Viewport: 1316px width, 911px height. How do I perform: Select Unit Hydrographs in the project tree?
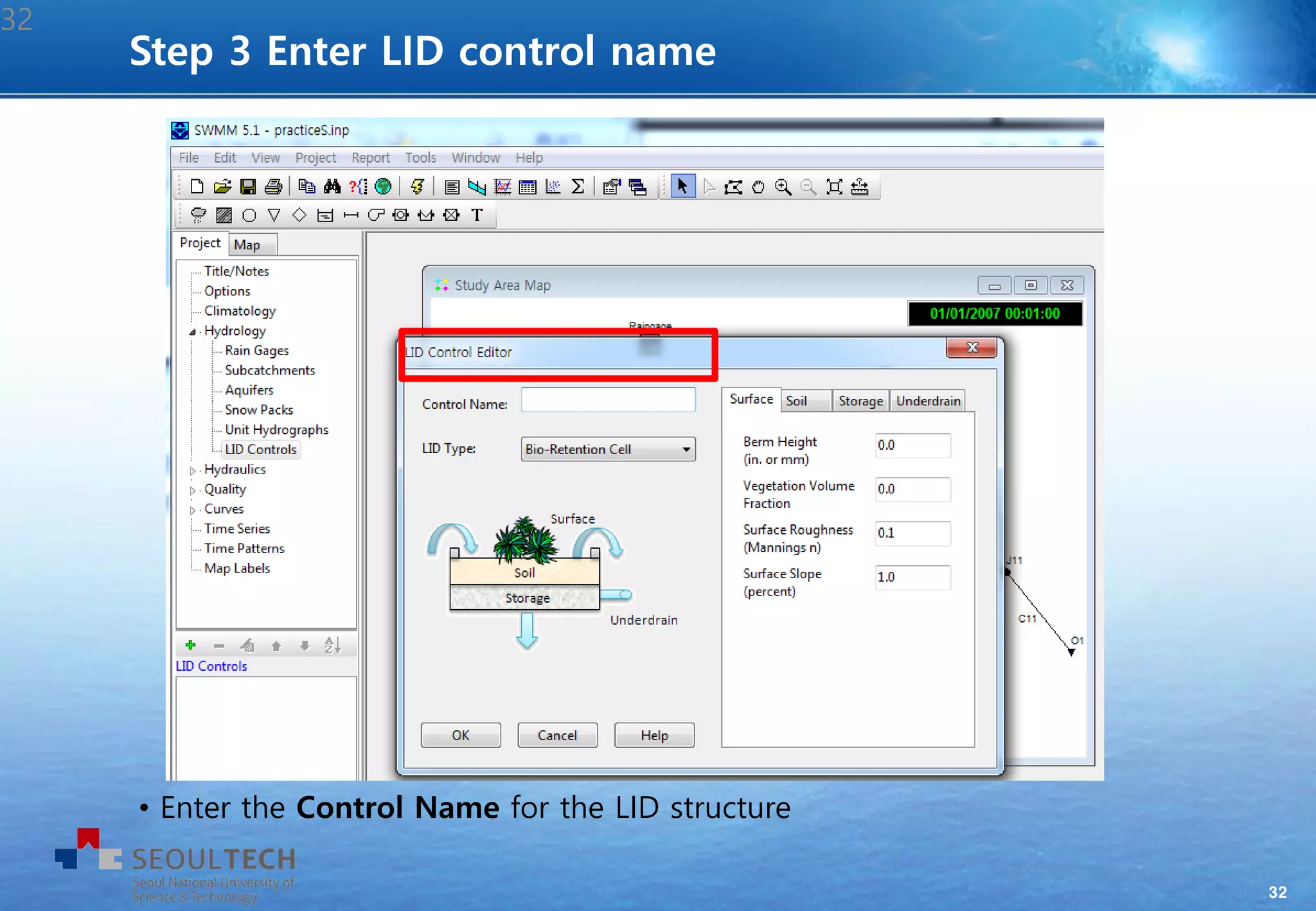[276, 430]
